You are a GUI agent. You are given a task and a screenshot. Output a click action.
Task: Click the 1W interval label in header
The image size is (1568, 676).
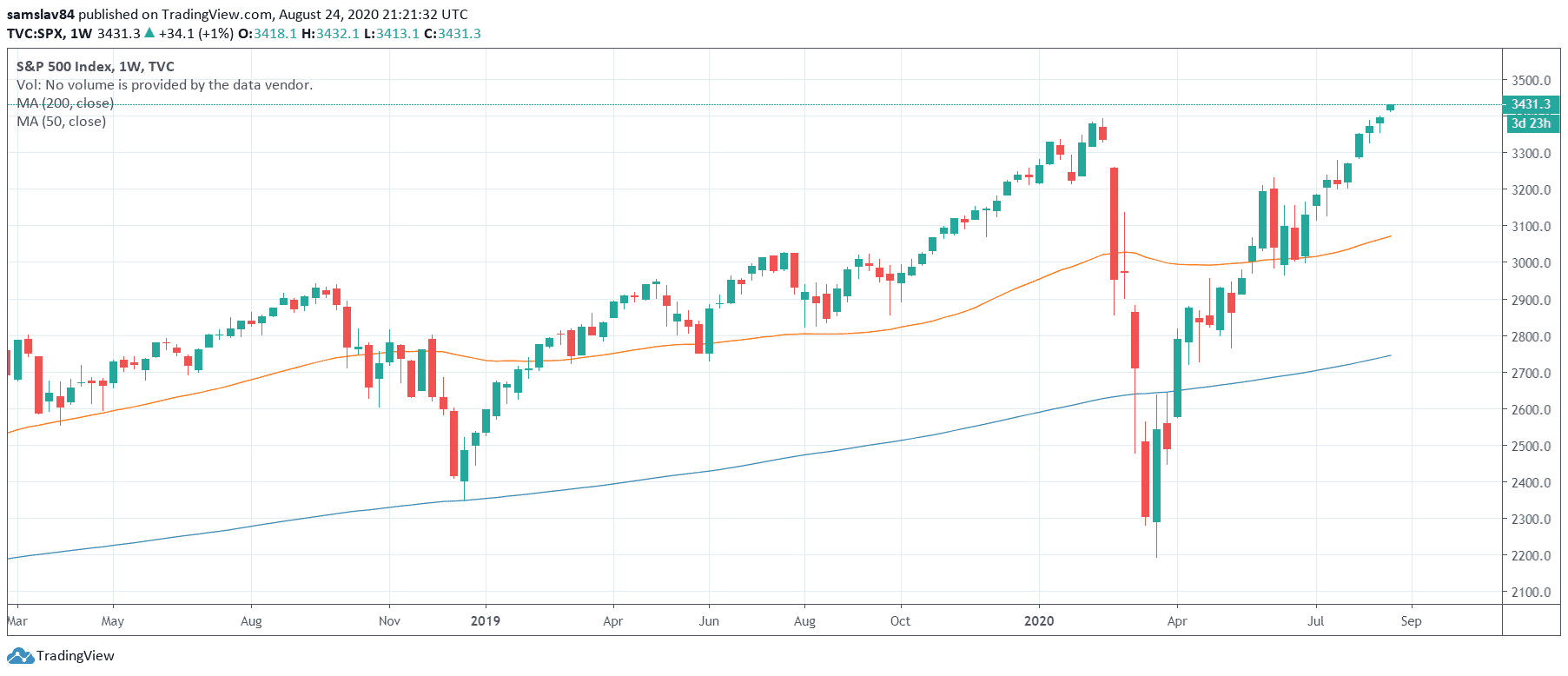tap(81, 33)
